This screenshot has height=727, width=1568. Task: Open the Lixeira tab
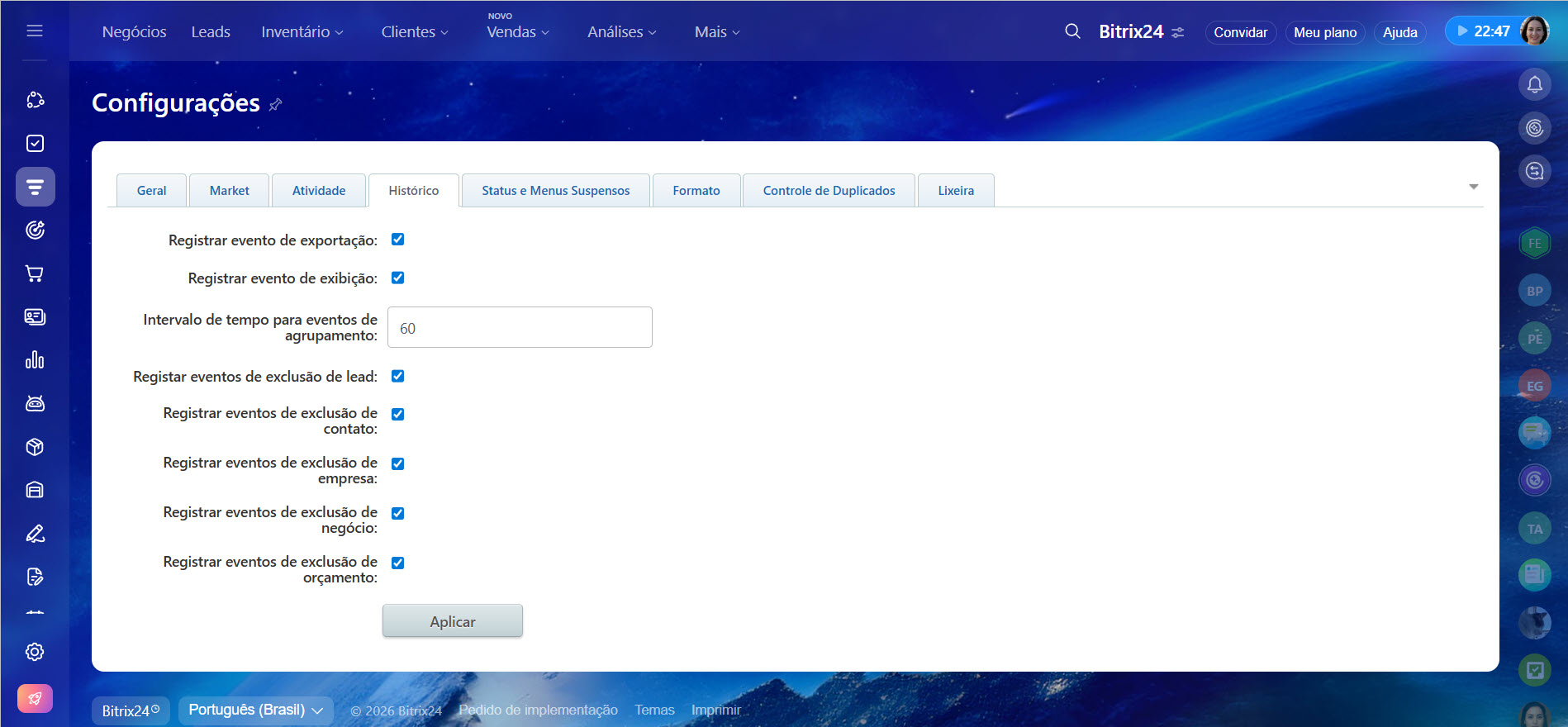[x=955, y=191]
